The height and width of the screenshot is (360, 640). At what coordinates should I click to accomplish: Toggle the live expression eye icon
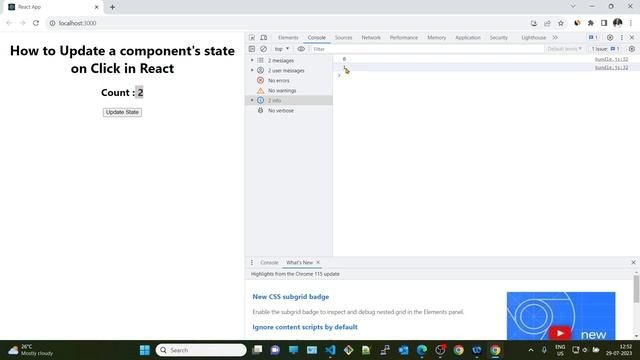pyautogui.click(x=301, y=49)
